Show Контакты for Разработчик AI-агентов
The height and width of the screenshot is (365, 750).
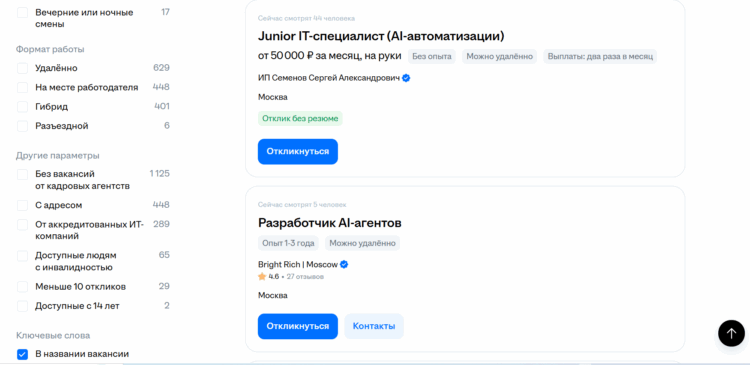click(x=374, y=326)
